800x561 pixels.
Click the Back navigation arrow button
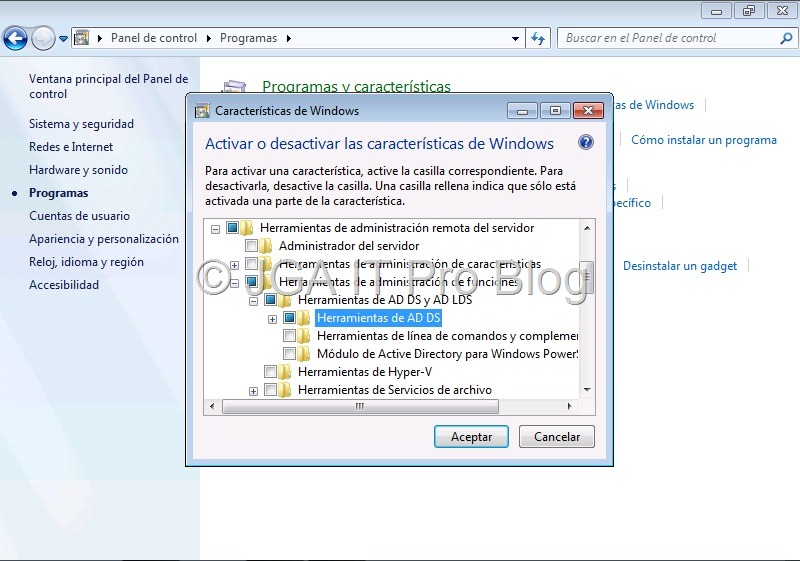(x=15, y=39)
